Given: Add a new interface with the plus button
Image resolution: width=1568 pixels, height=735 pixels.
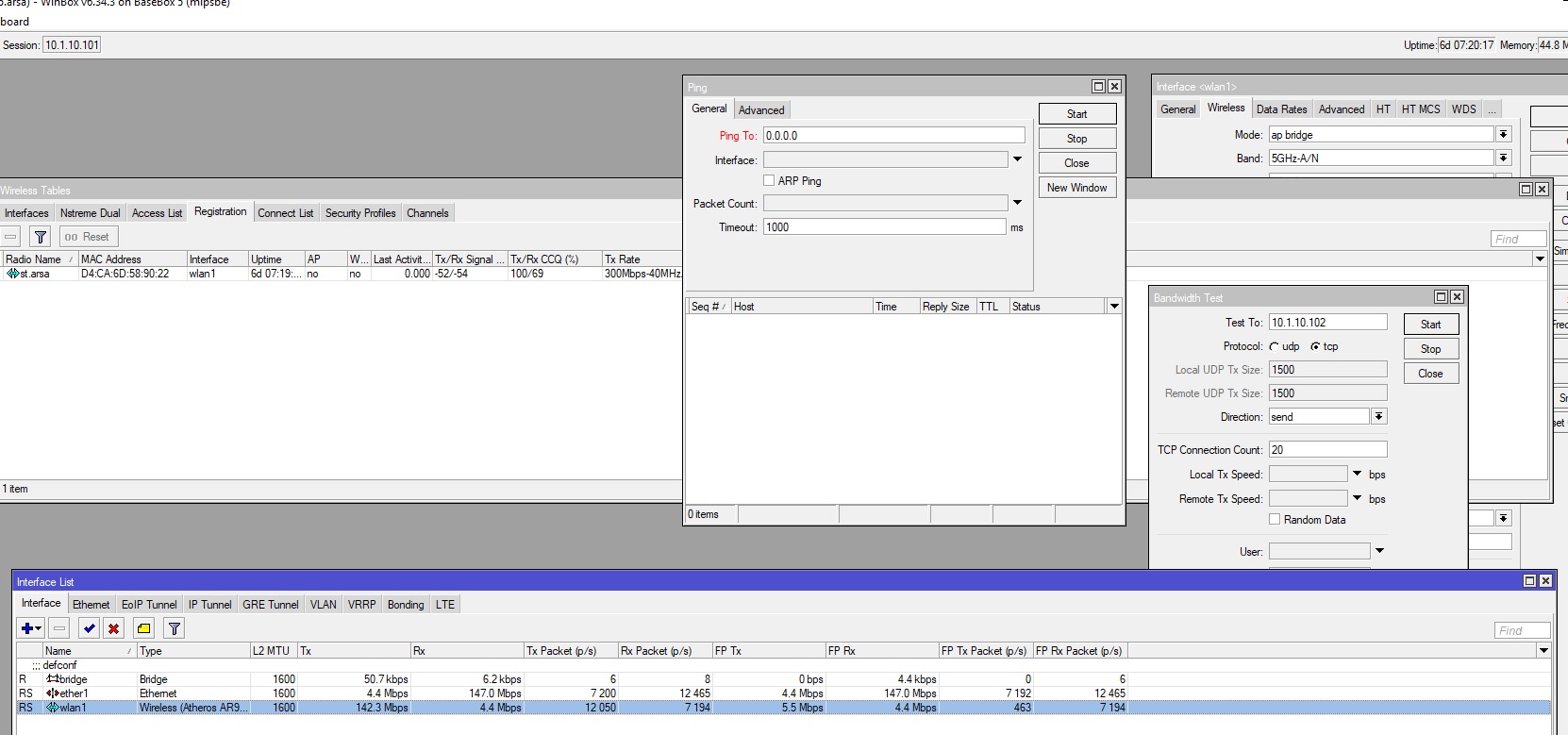Looking at the screenshot, I should (x=31, y=628).
